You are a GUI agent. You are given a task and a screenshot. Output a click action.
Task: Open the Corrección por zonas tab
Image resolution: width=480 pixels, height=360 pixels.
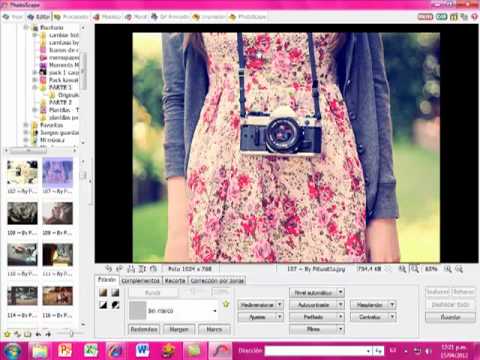pos(217,281)
